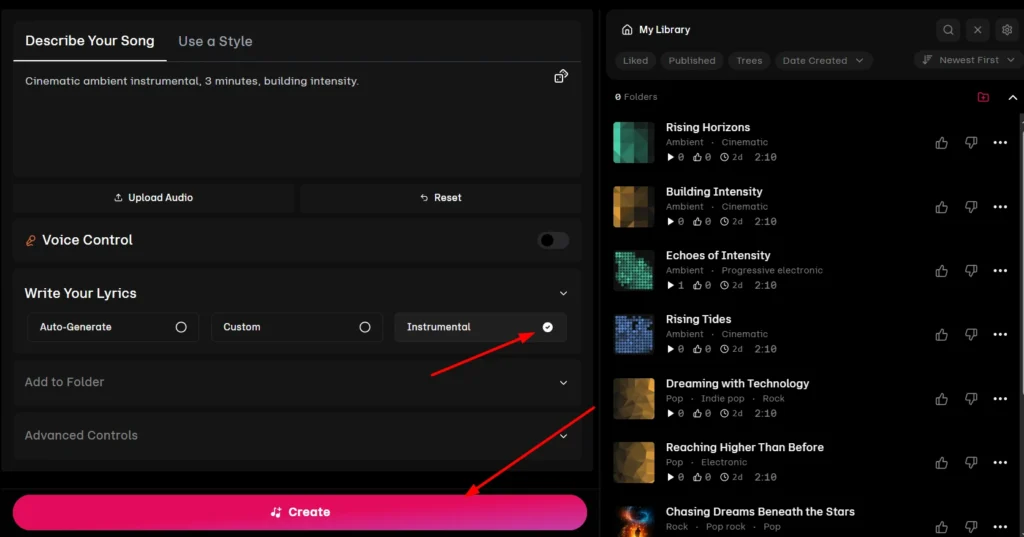Filter library by Liked
Viewport: 1024px width, 537px height.
pyautogui.click(x=635, y=60)
